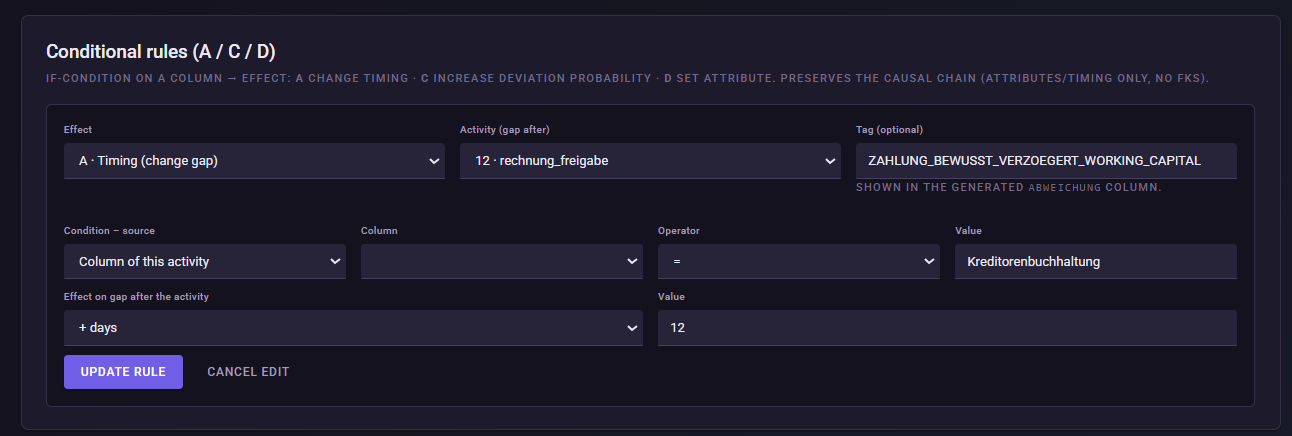Click the chevron arrow on the Activity (gap after) dropdown
The height and width of the screenshot is (436, 1292).
(829, 161)
